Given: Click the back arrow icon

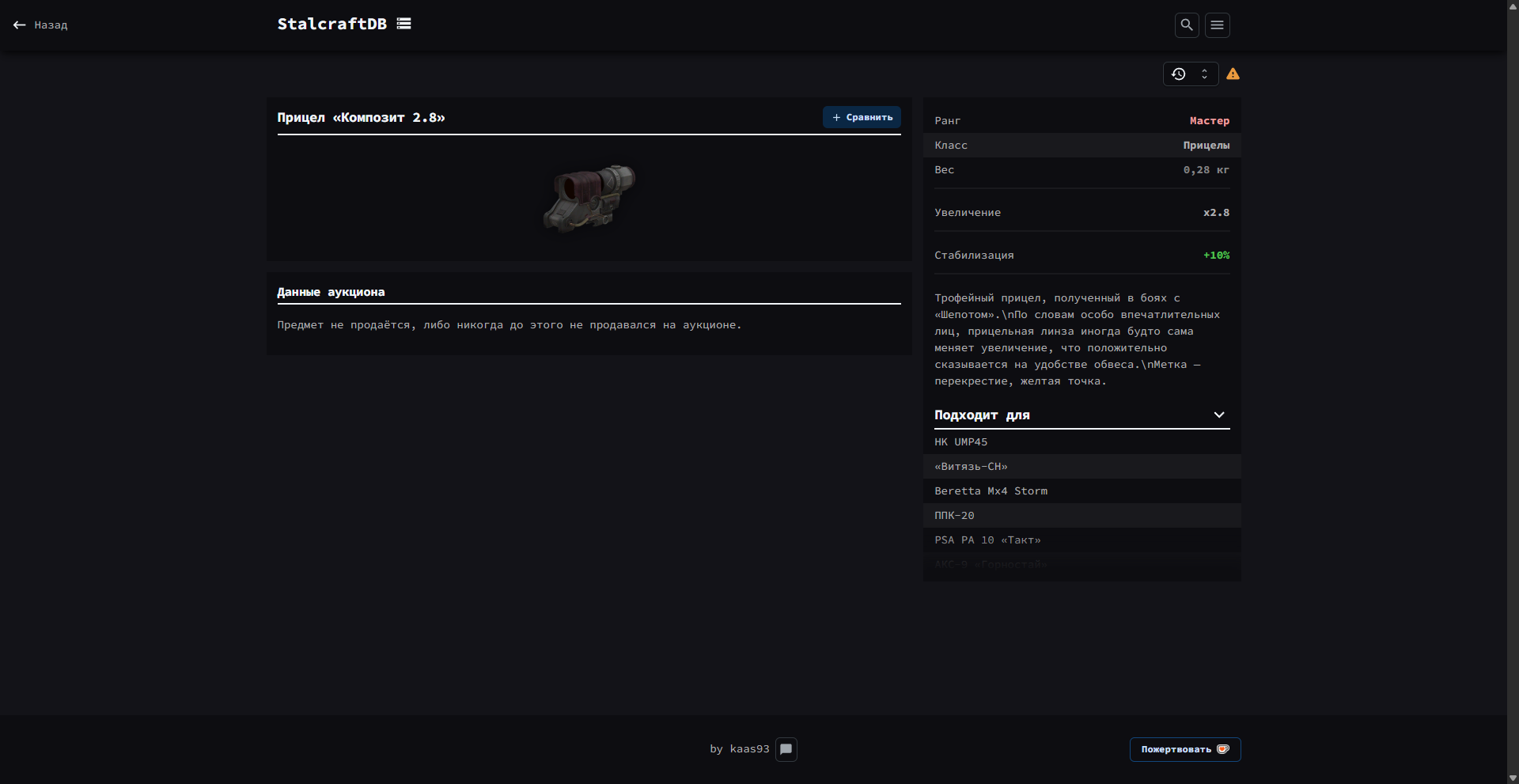Looking at the screenshot, I should click(x=20, y=25).
